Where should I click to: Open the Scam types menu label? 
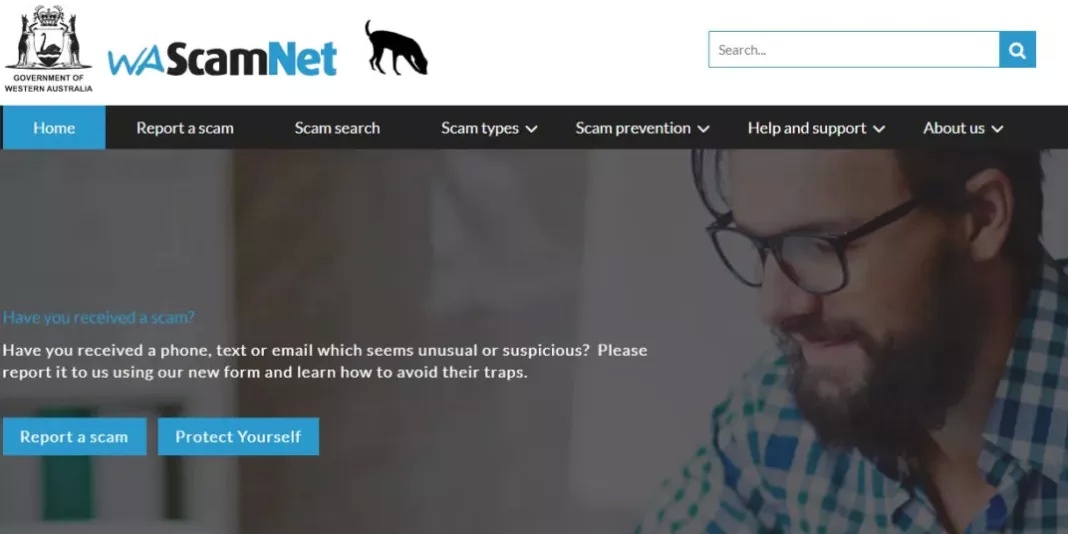pos(480,128)
